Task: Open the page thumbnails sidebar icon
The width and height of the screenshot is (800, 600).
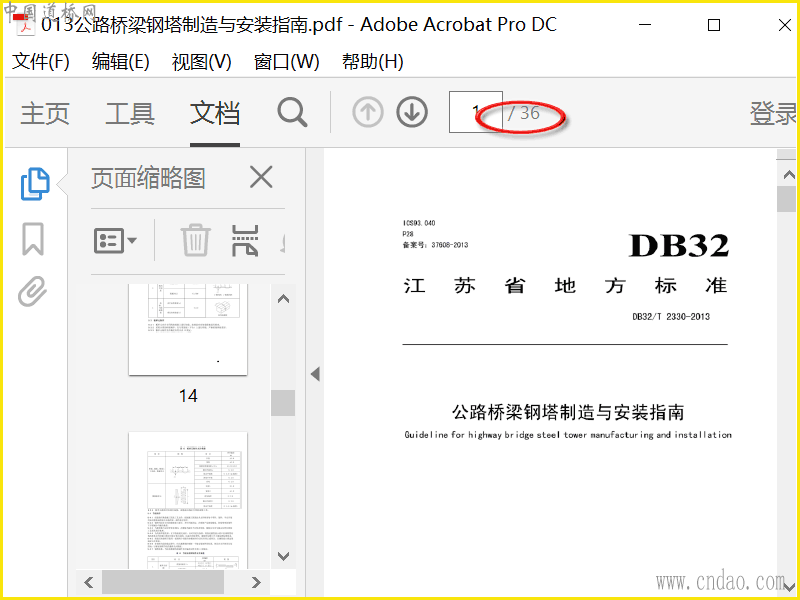Action: click(35, 184)
